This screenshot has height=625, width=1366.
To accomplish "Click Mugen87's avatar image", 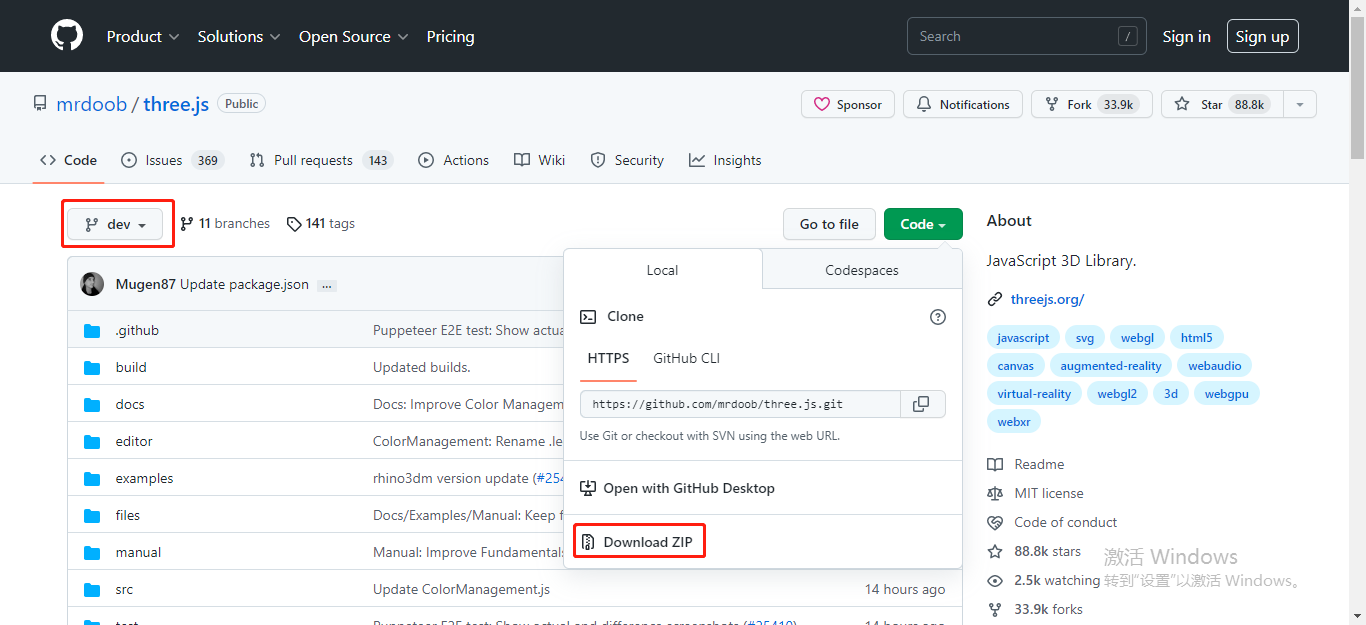I will (x=92, y=284).
